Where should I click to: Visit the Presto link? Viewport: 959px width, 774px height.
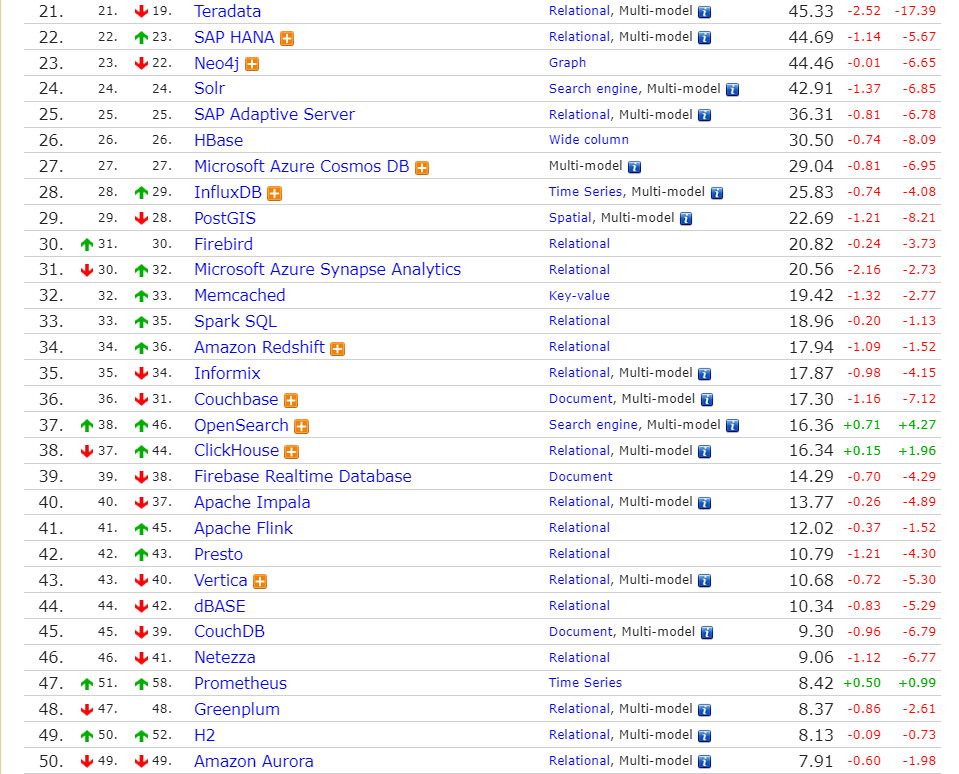coord(218,554)
